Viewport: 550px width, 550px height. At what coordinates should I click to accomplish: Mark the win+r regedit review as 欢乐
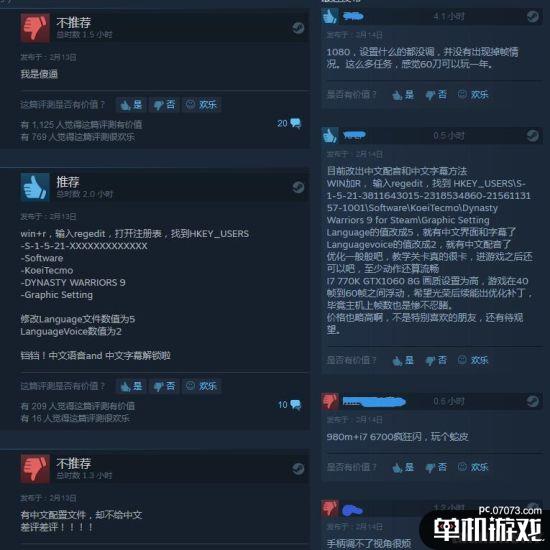[x=201, y=386]
